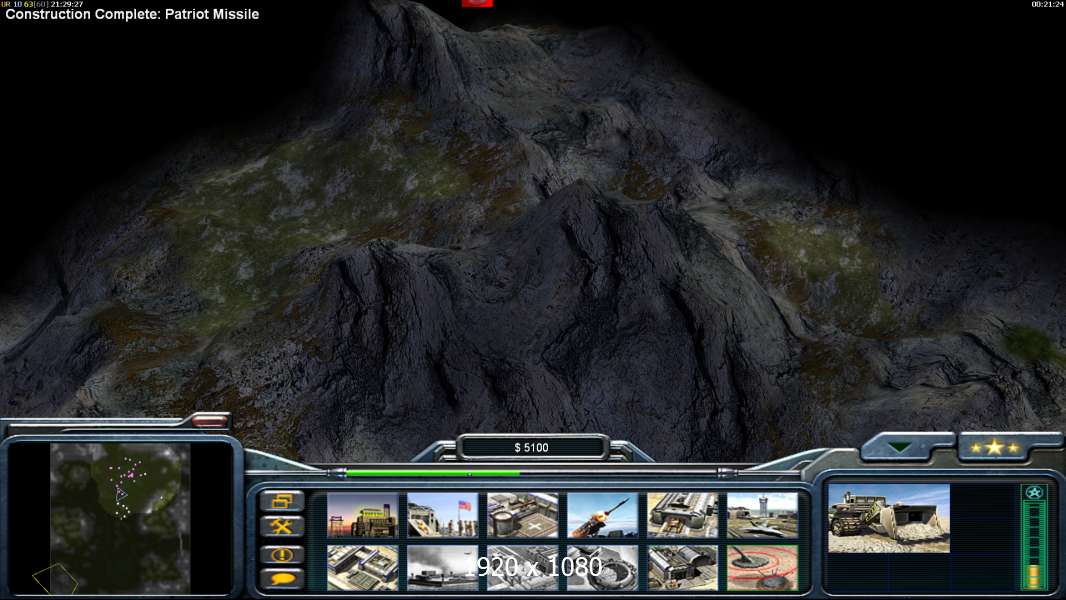
Task: Click the greyed-out Particle Cannon round icon
Action: [x=602, y=567]
